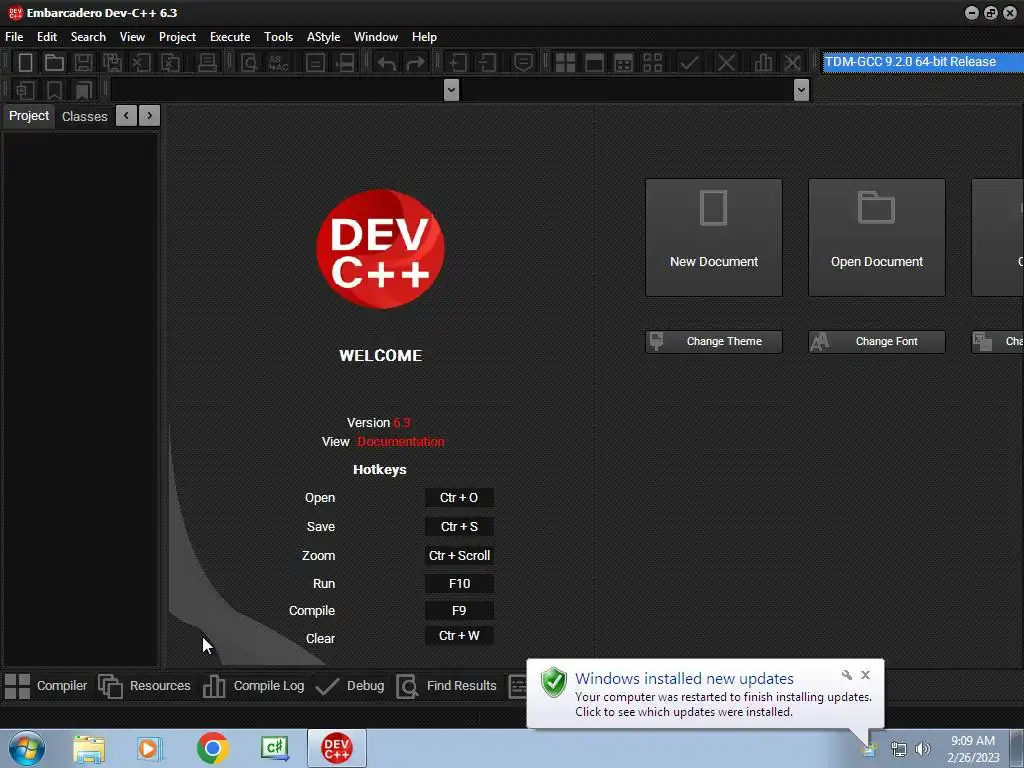Click the Toggle Comment speech-bubble icon

pyautogui.click(x=523, y=63)
